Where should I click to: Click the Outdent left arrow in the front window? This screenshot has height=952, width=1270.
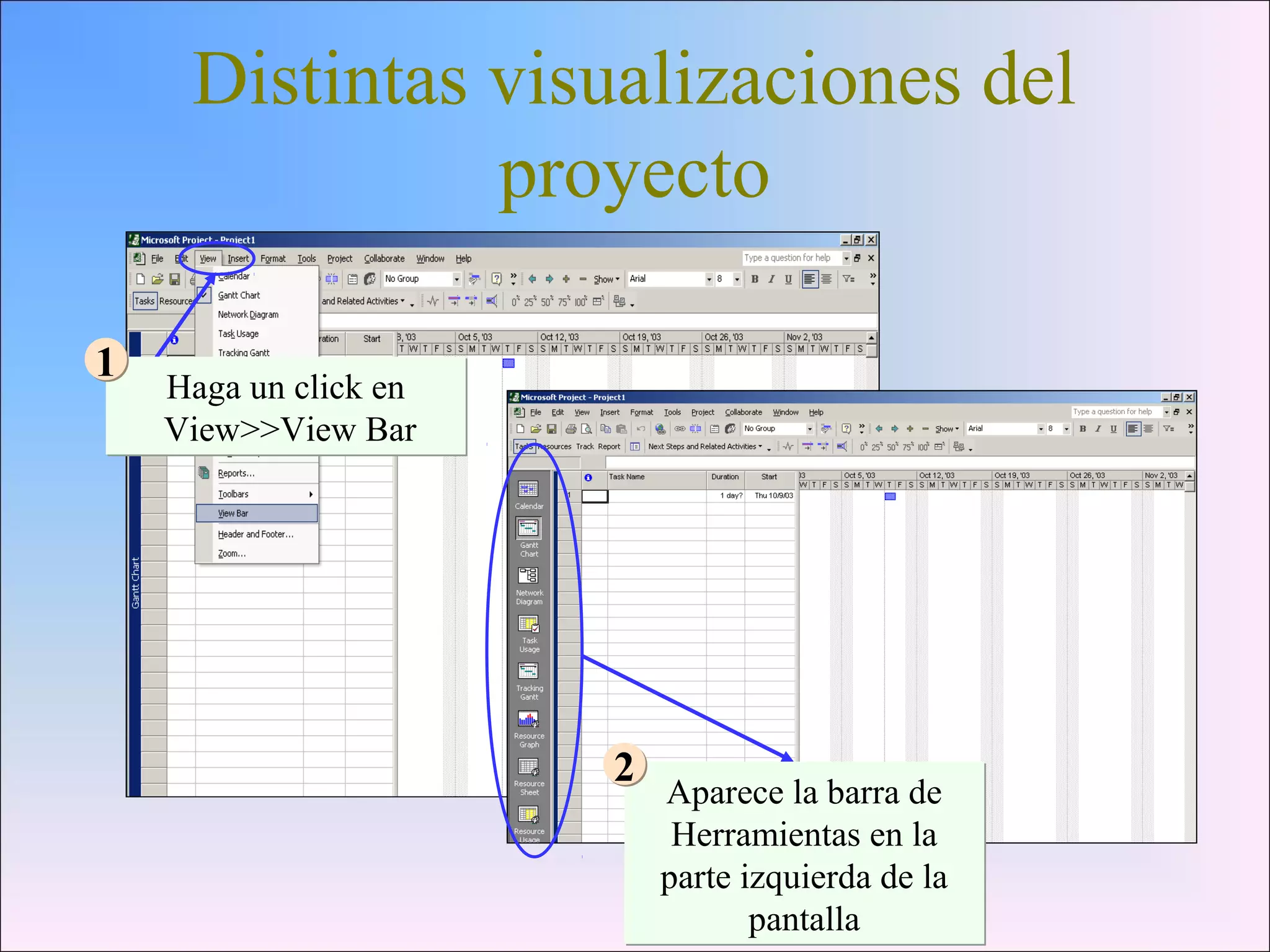[x=879, y=428]
